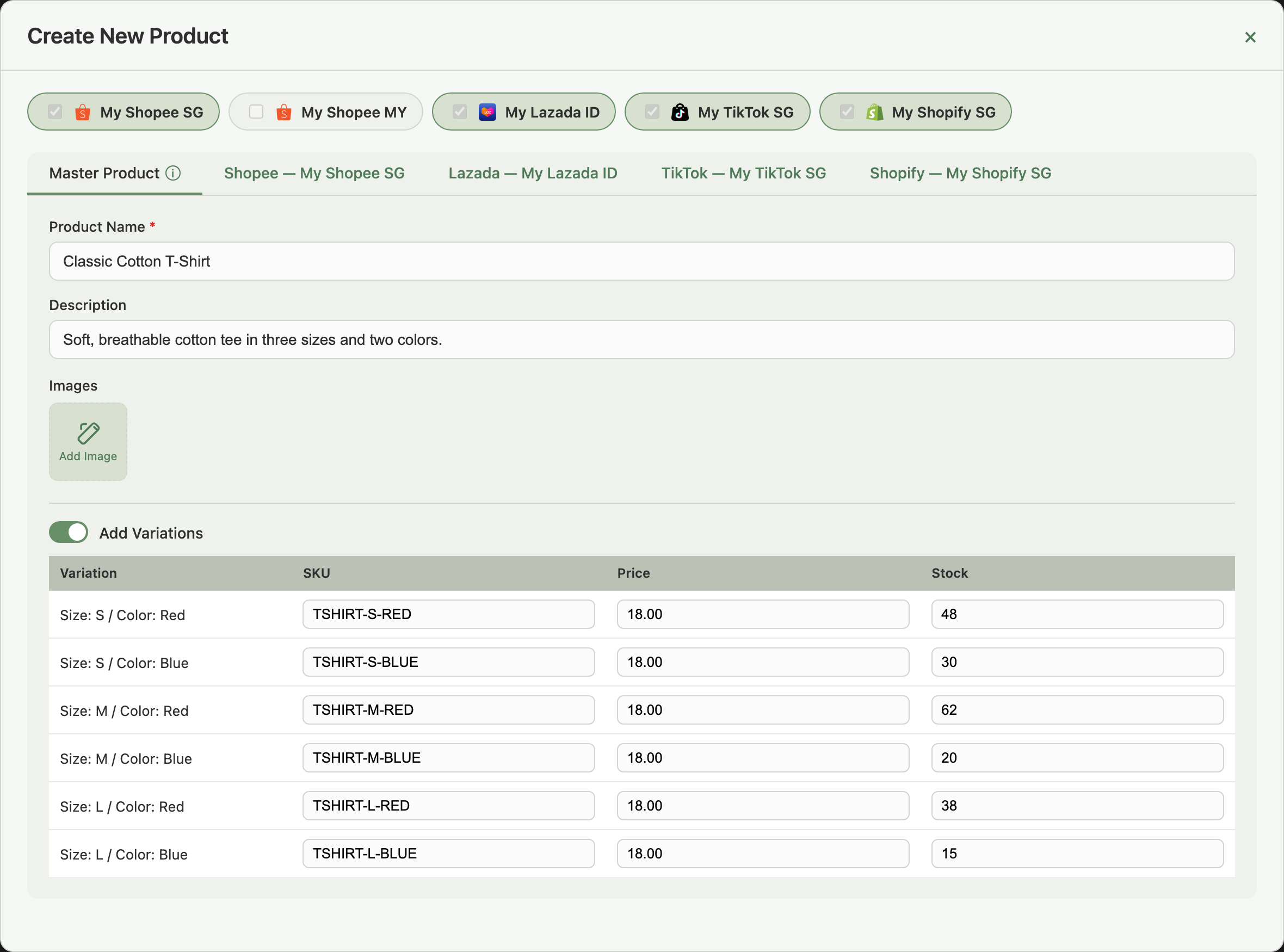Screen dimensions: 1284x952
Task: Edit the TSHIRT-S-RED SKU field
Action: click(x=448, y=614)
